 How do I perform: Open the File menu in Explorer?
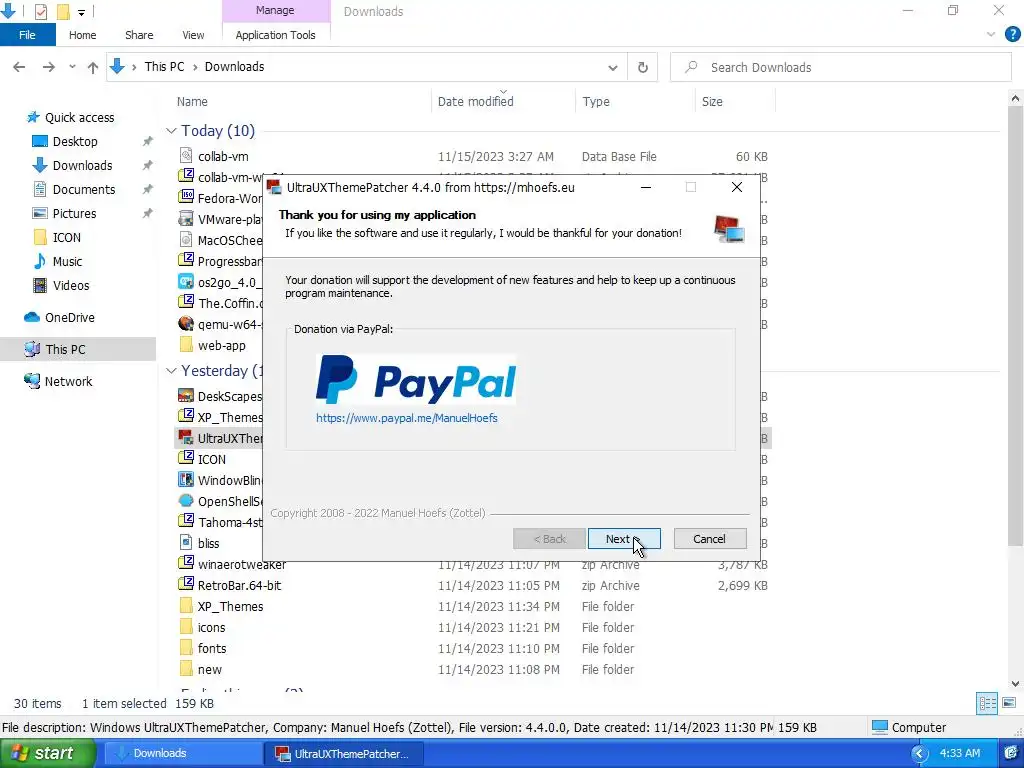pos(27,35)
